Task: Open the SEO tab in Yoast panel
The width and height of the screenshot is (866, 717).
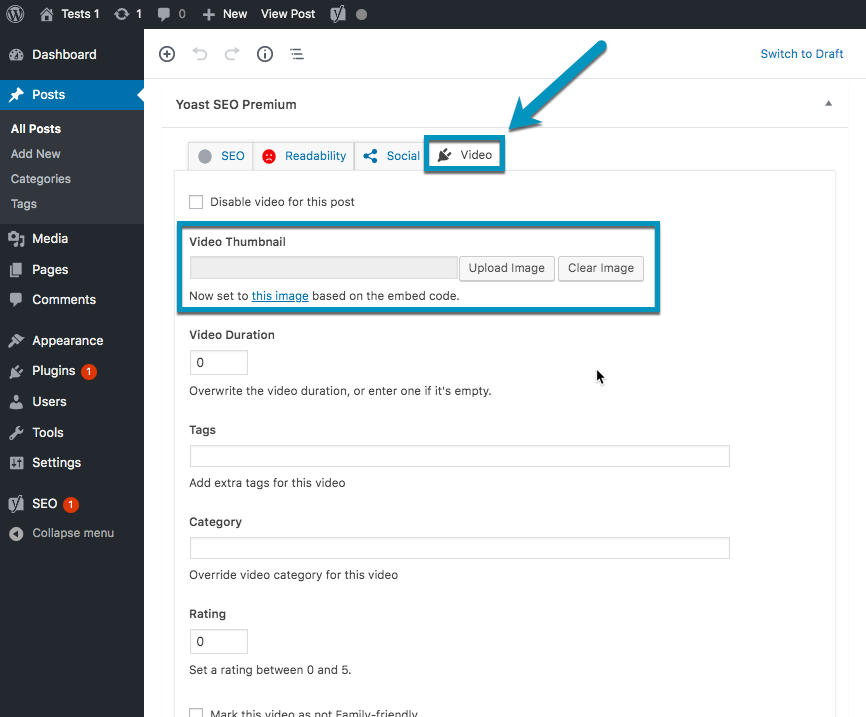Action: pos(221,156)
